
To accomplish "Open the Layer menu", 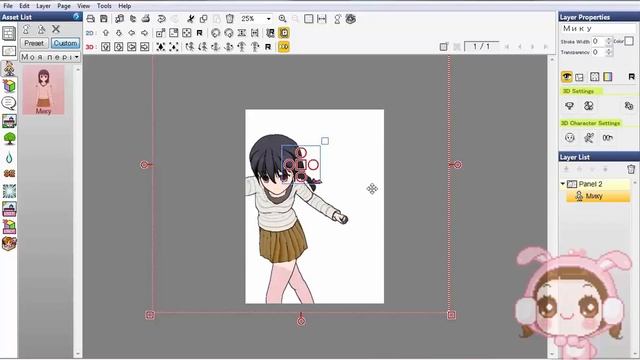I will [43, 6].
